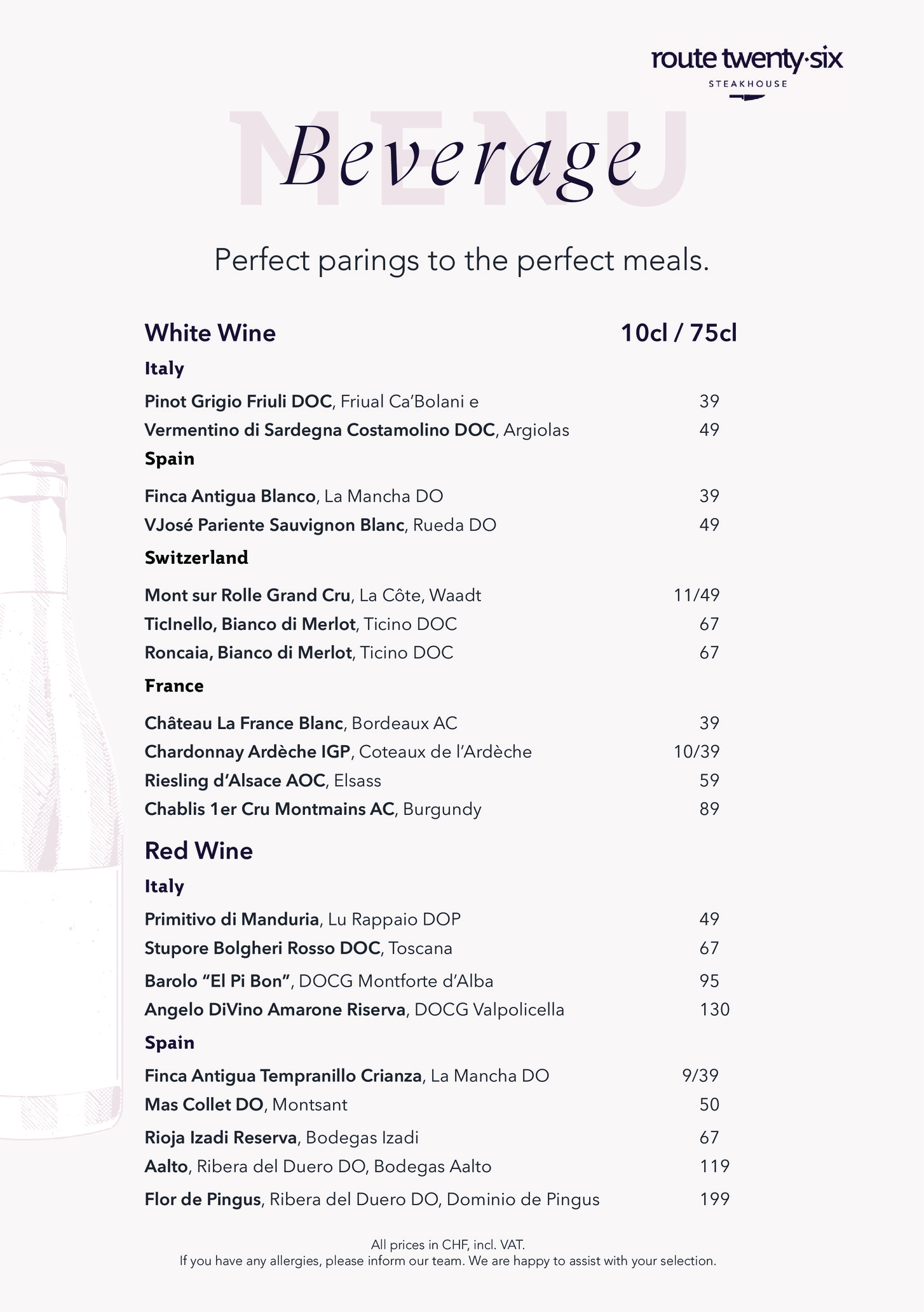Select the Switzerland subheading
This screenshot has height=1312, width=924.
point(196,557)
